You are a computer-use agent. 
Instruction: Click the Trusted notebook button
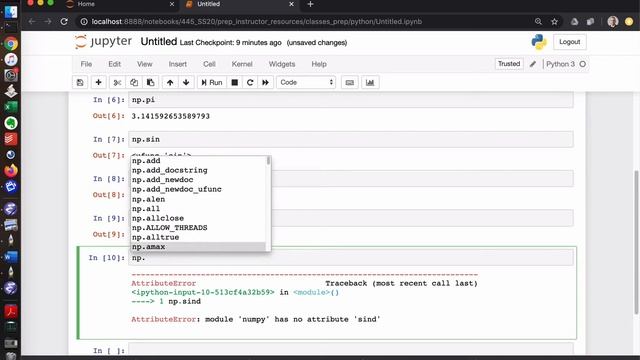[509, 64]
